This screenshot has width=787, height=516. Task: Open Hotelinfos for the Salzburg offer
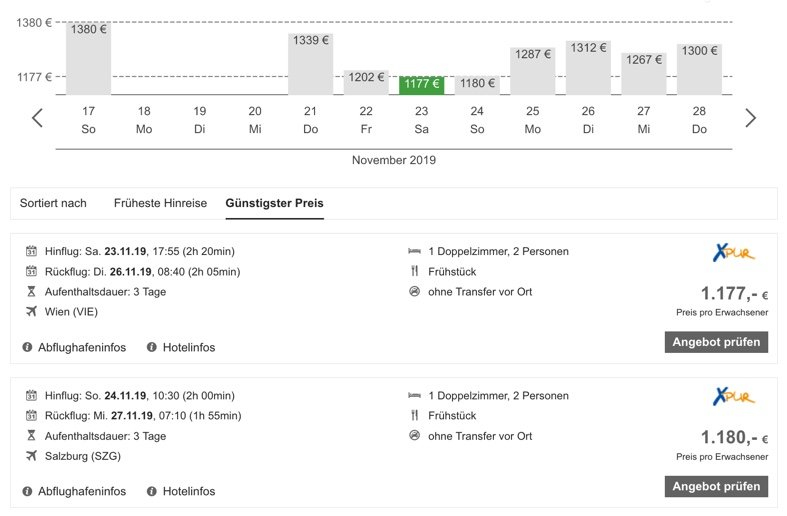188,491
